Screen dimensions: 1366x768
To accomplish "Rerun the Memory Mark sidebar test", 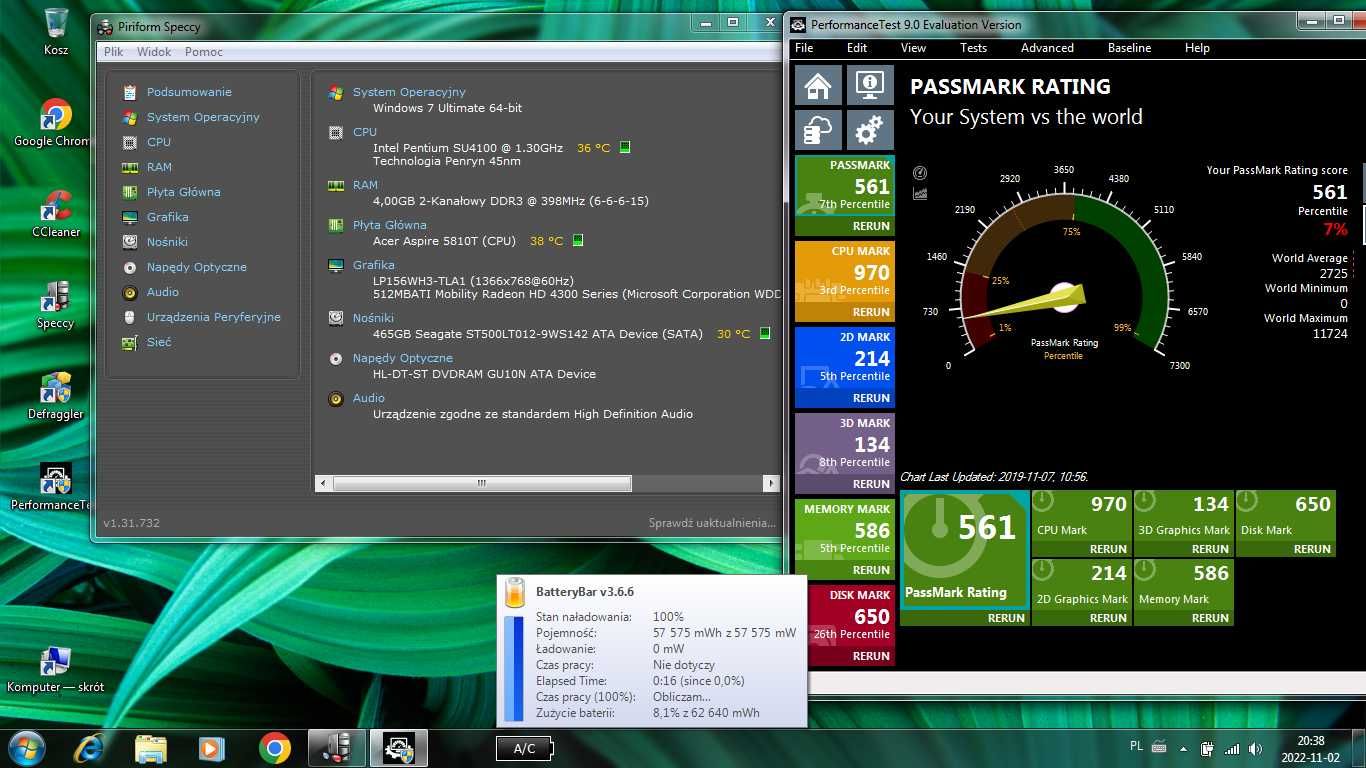I will click(x=871, y=570).
